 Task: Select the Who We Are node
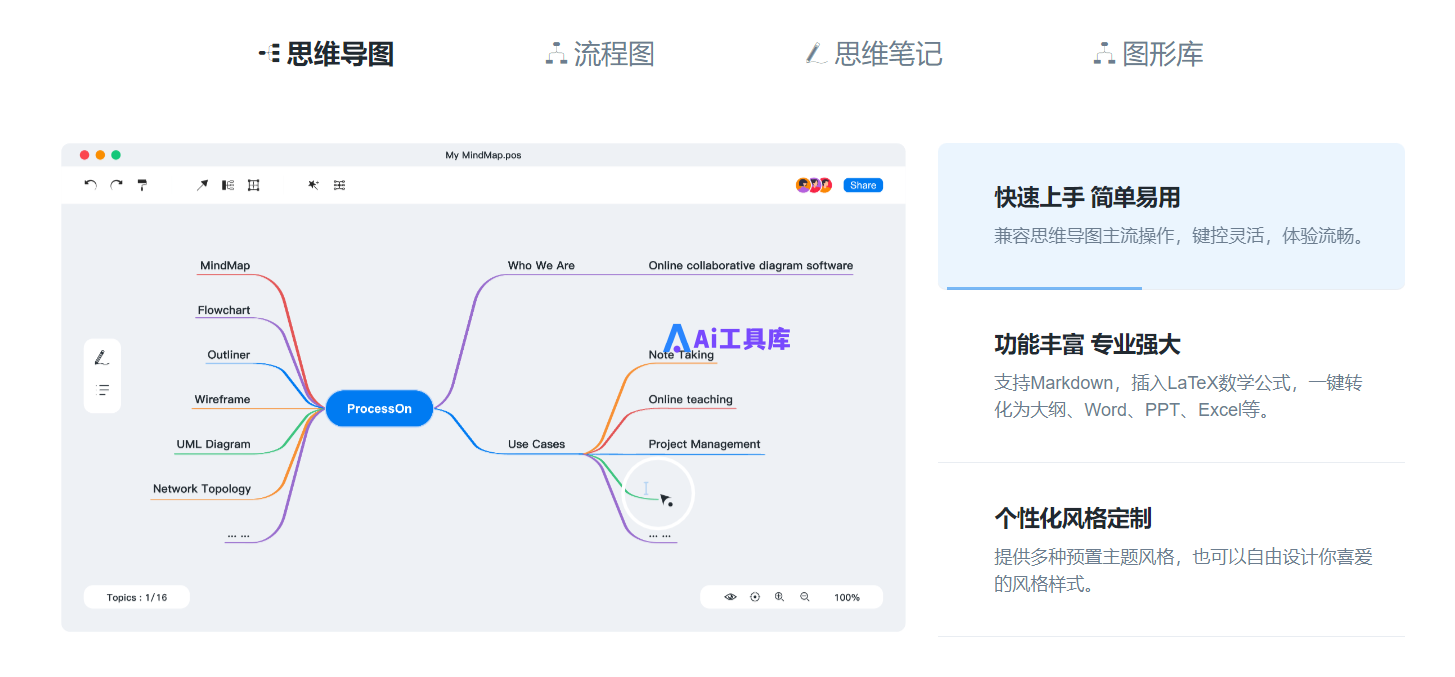(x=541, y=266)
